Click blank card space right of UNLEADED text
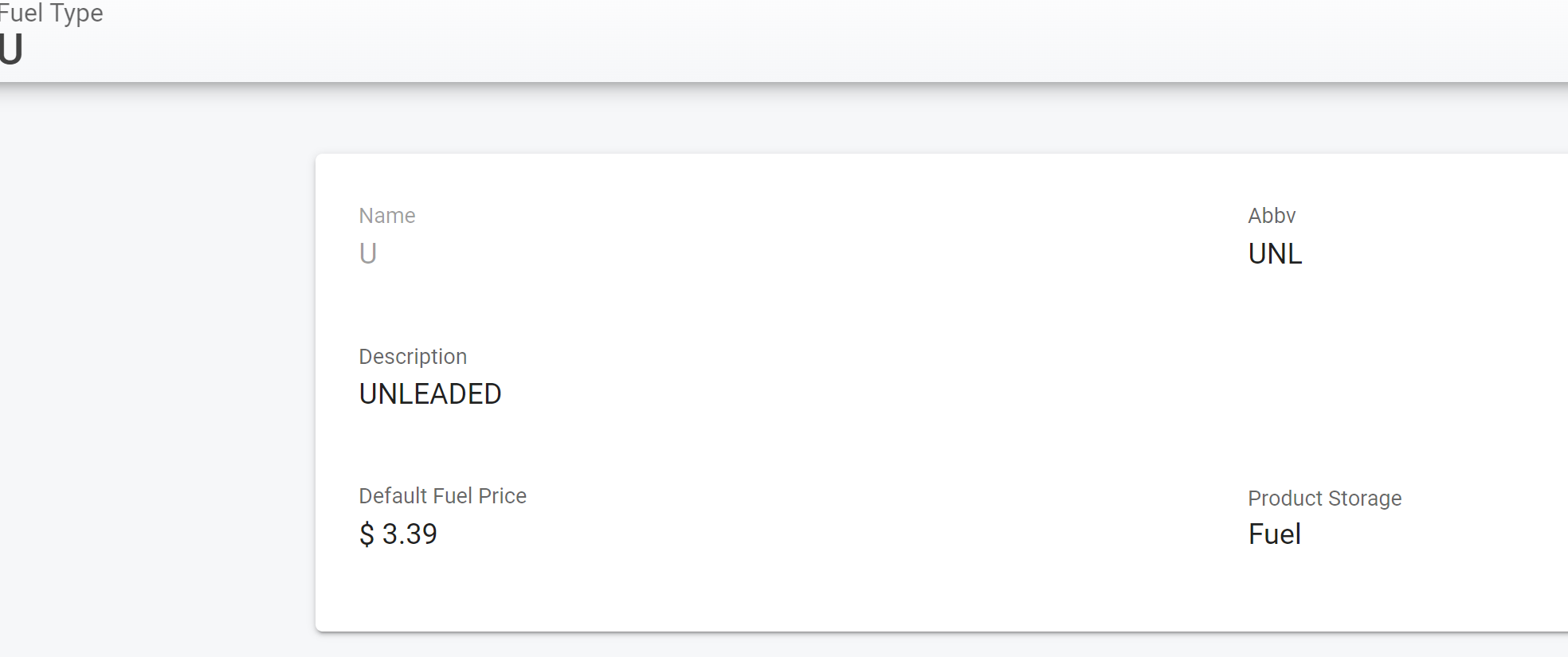This screenshot has width=1568, height=657. pos(797,394)
